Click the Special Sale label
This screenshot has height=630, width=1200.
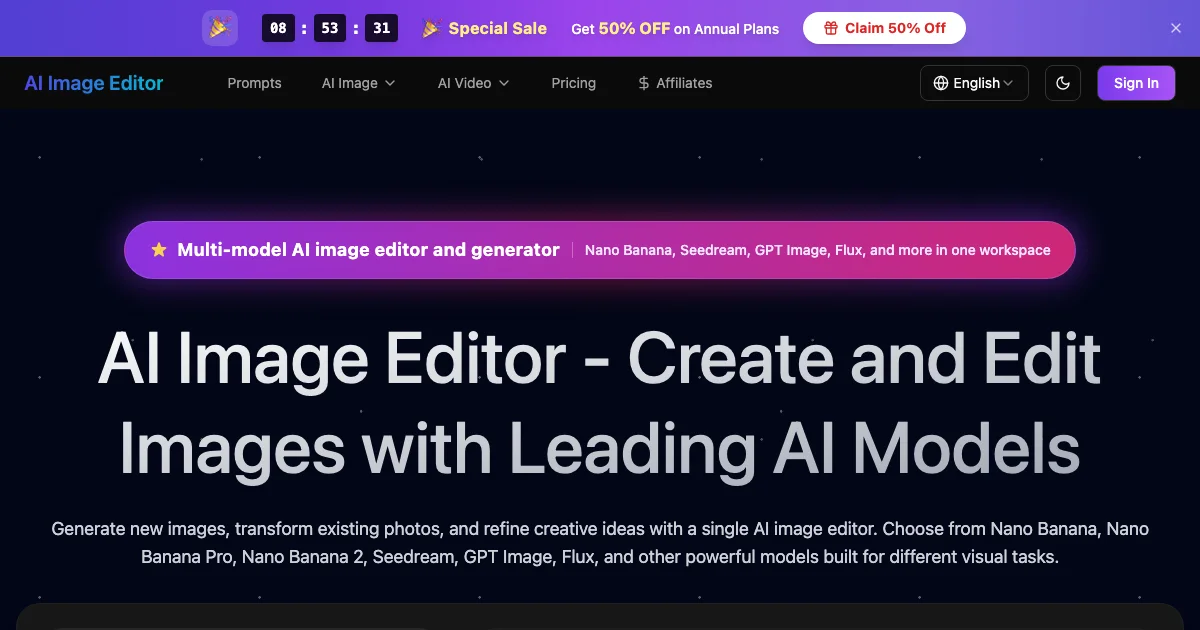pyautogui.click(x=498, y=28)
